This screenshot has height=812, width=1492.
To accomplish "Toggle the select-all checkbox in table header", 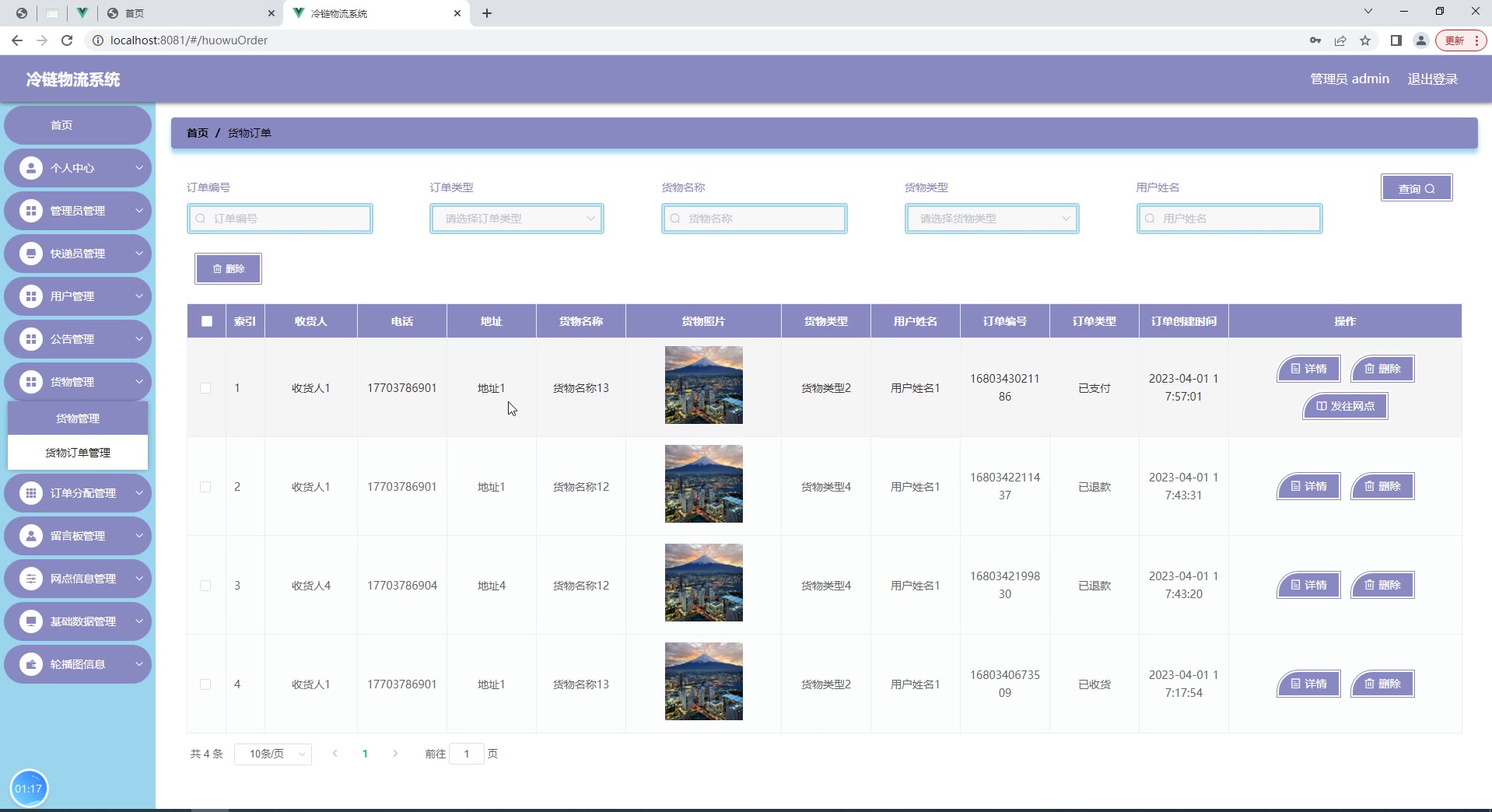I will (x=207, y=321).
